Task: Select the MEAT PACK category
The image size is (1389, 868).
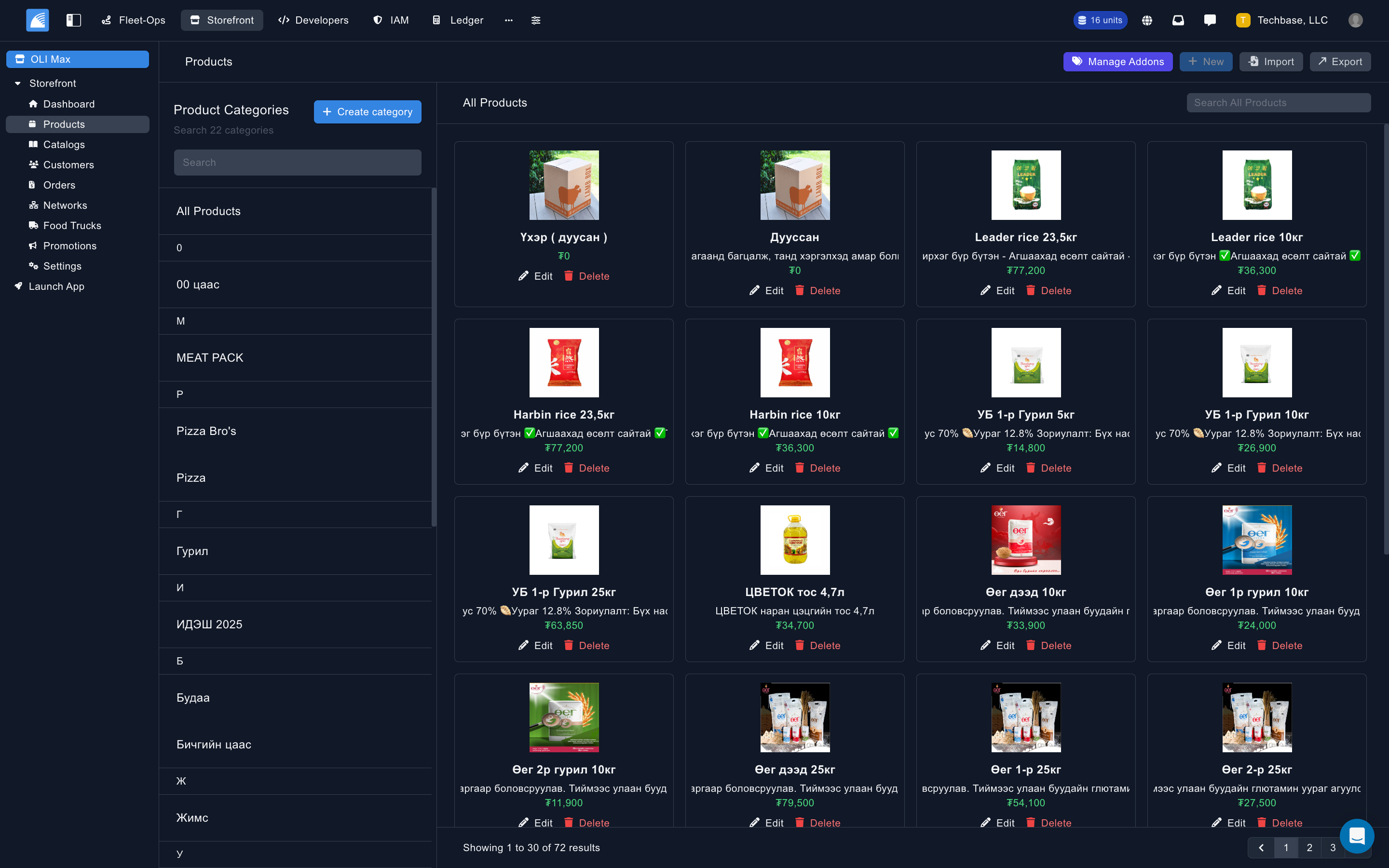Action: click(295, 358)
